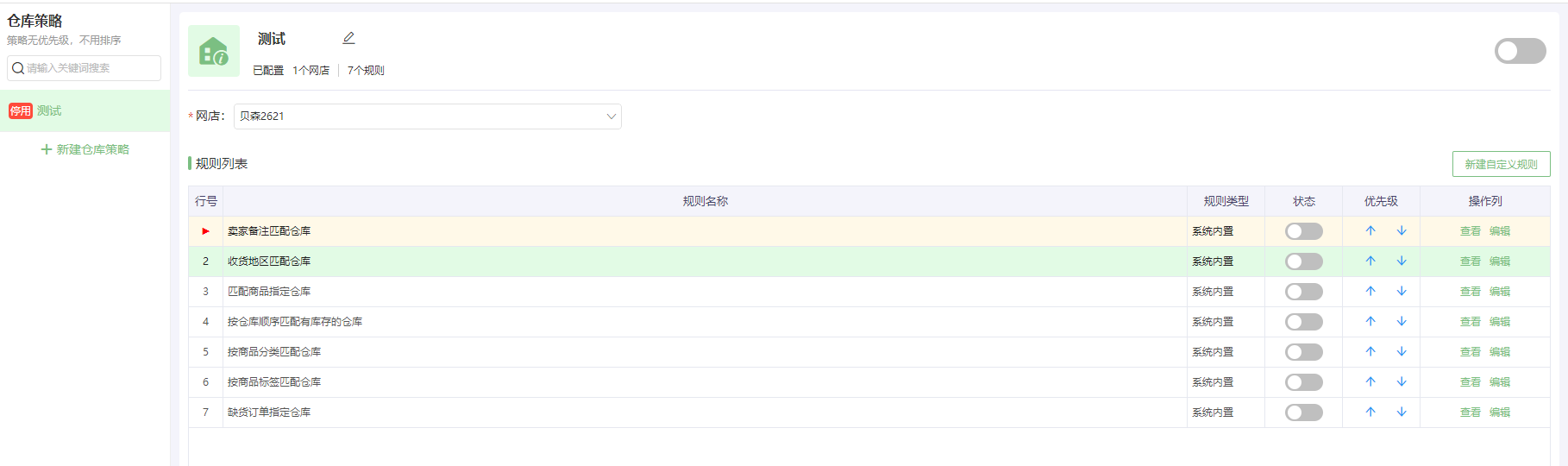Move 按商品标签匹配仓库 rule up in priority
Screen dimensions: 1568x466
click(1370, 381)
